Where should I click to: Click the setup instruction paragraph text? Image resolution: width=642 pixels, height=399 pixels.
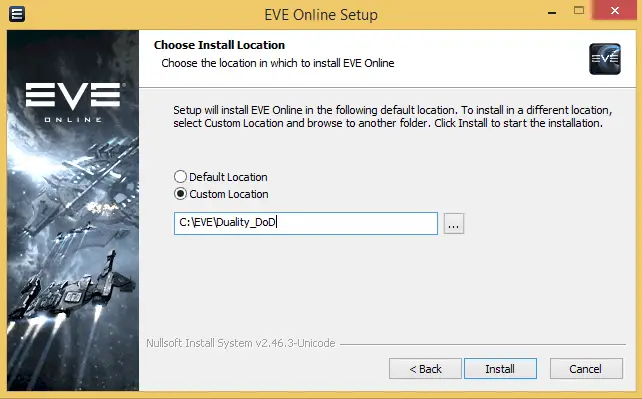[x=393, y=117]
